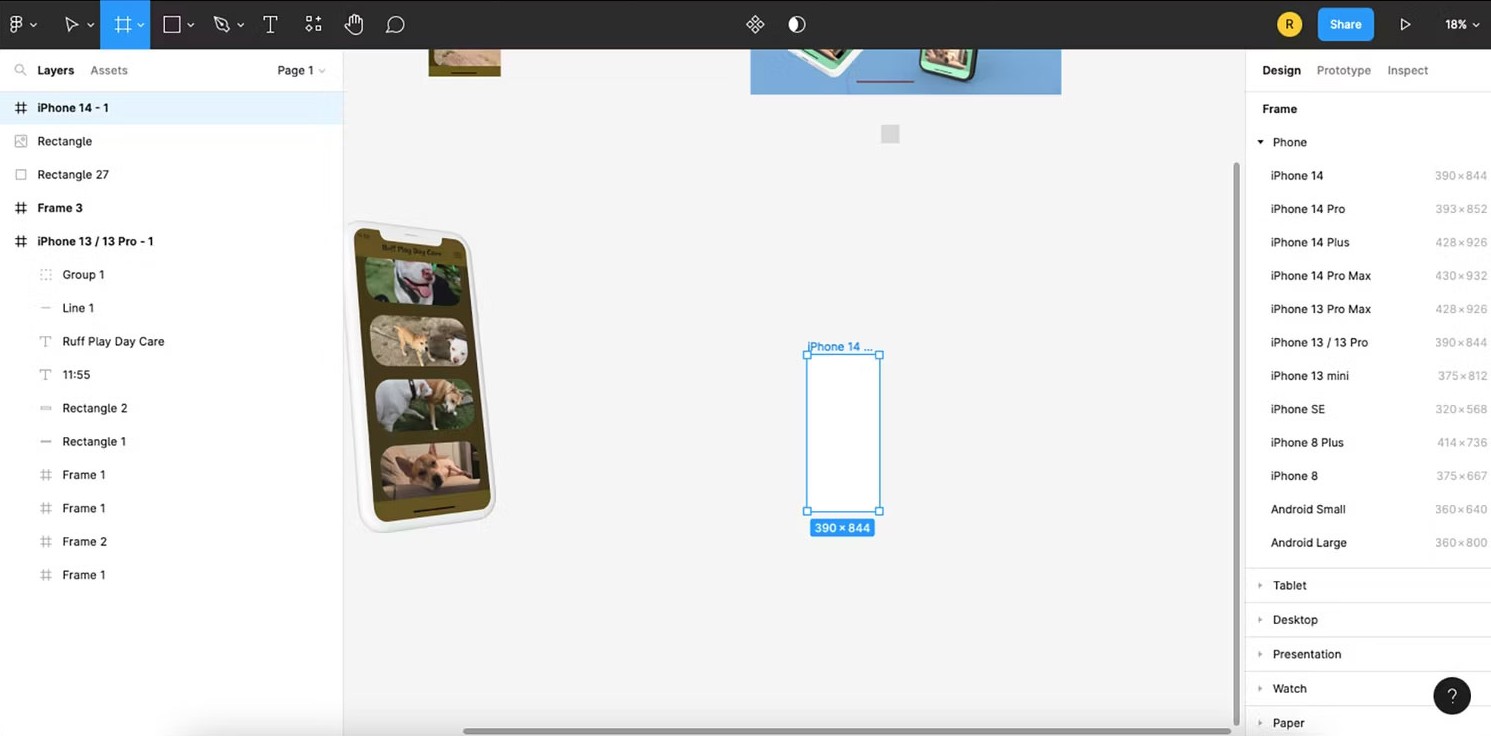Viewport: 1491px width, 736px height.
Task: Select the Add comment tool
Action: point(395,24)
